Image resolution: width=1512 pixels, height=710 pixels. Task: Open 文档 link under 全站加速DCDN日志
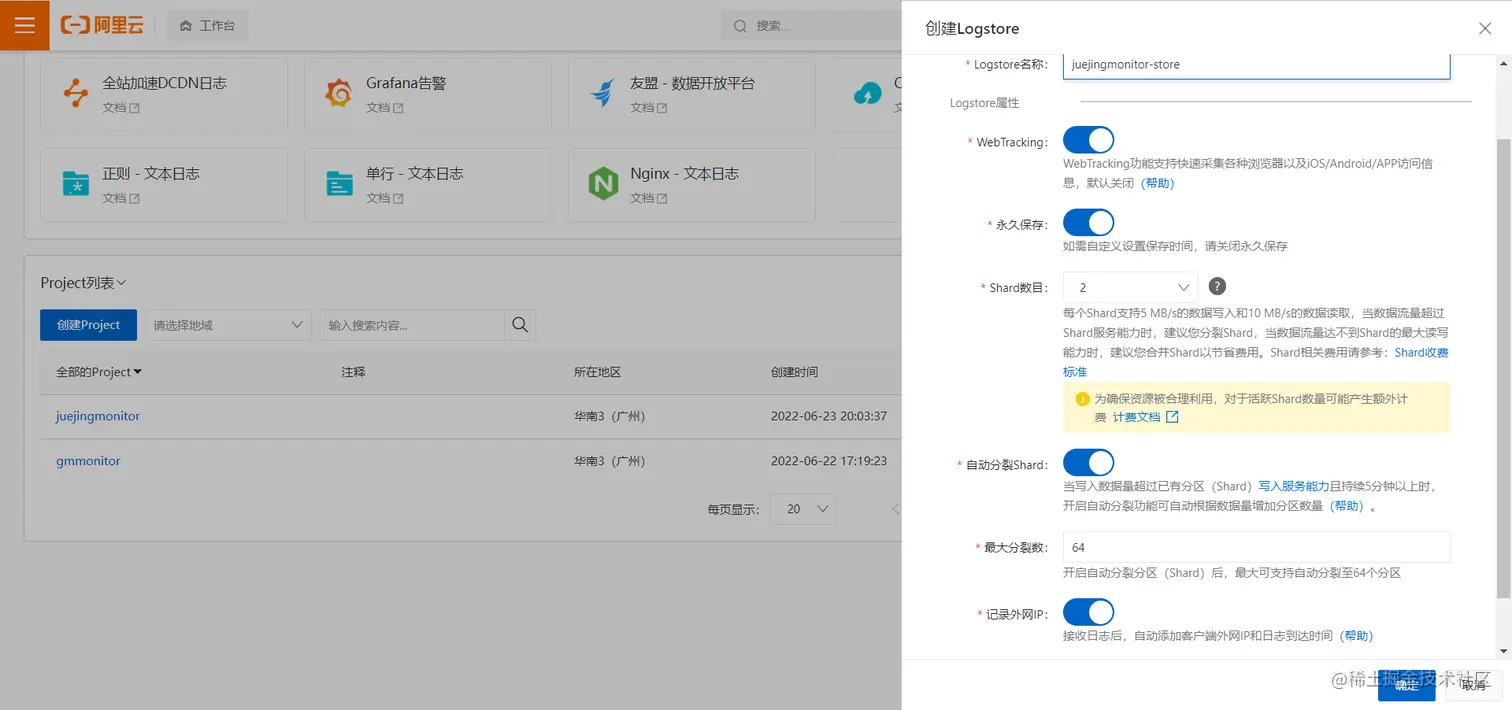click(121, 108)
